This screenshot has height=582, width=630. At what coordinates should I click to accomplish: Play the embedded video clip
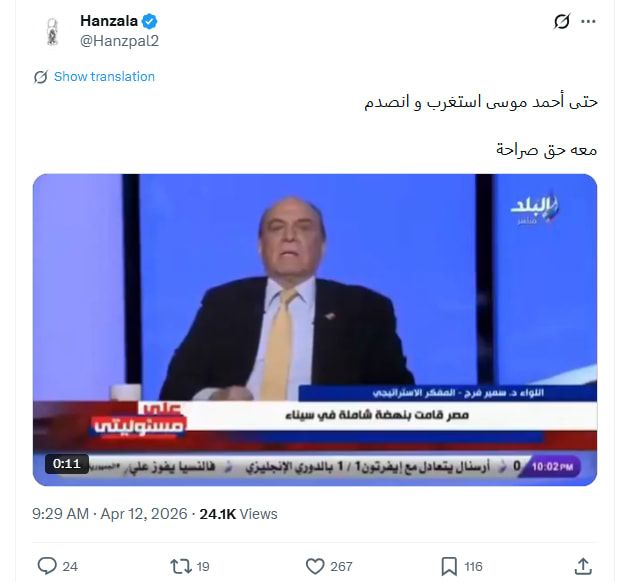[x=315, y=330]
